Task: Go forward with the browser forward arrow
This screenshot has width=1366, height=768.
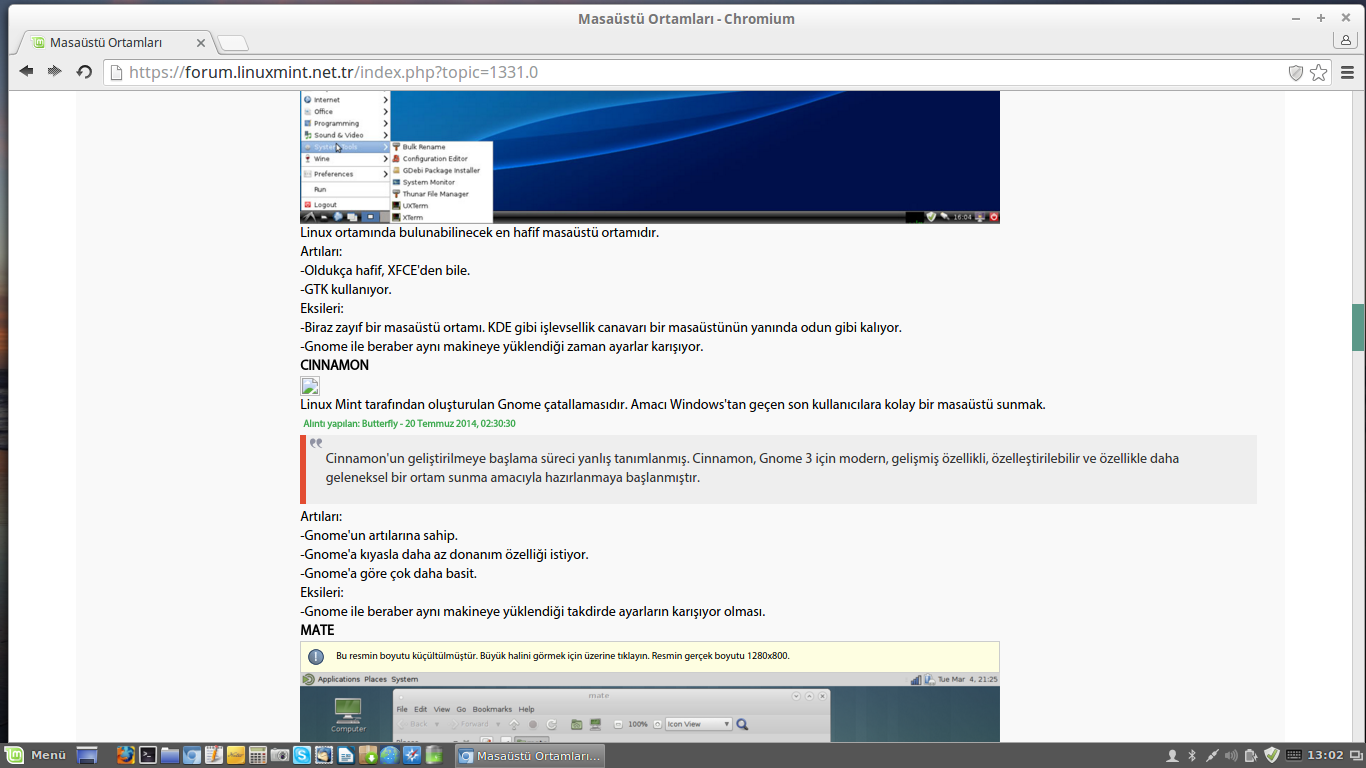Action: tap(55, 72)
